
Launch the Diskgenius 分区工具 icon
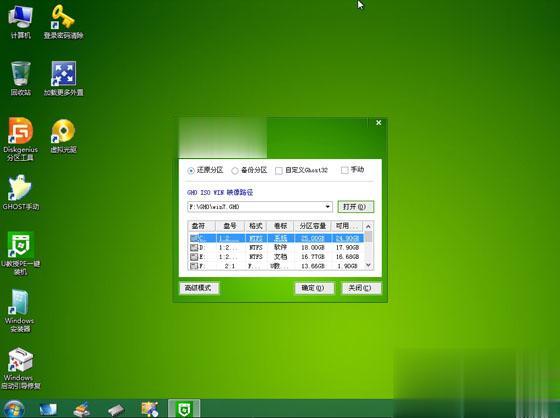[20, 139]
